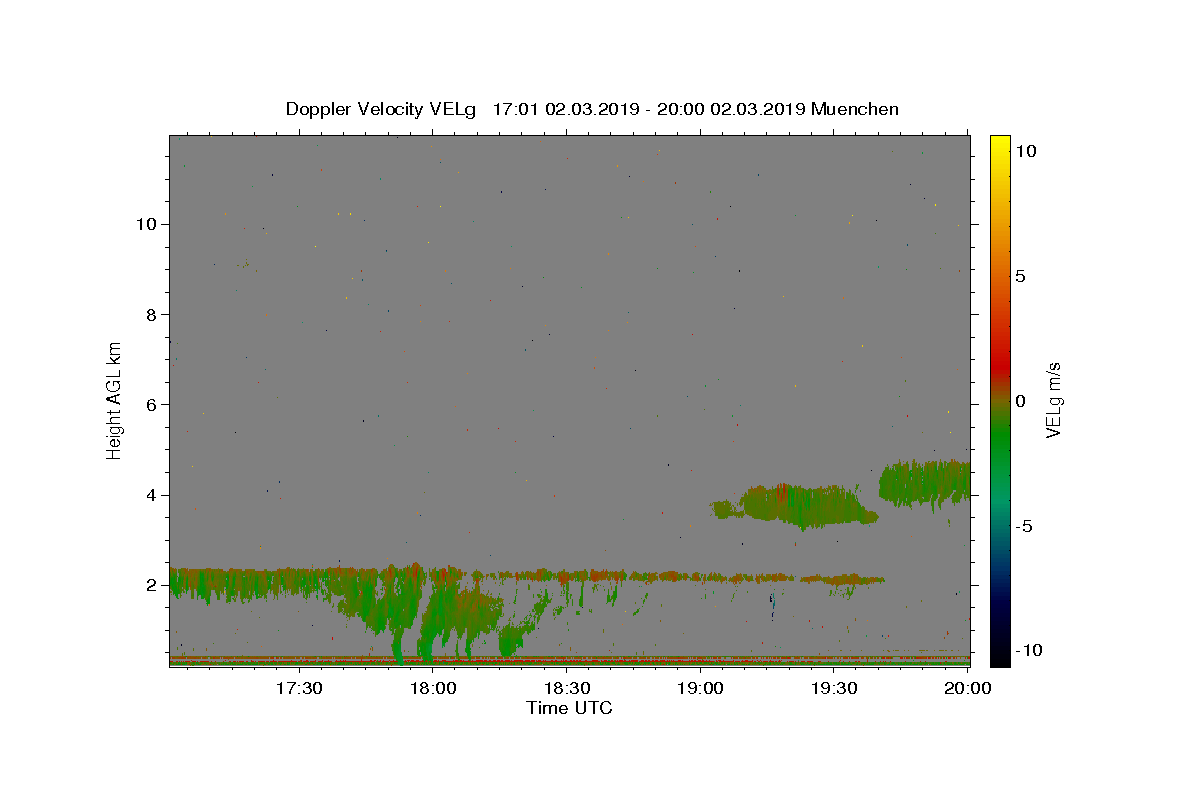1200x800 pixels.
Task: Select the 18:30 time tick label
Action: click(567, 688)
